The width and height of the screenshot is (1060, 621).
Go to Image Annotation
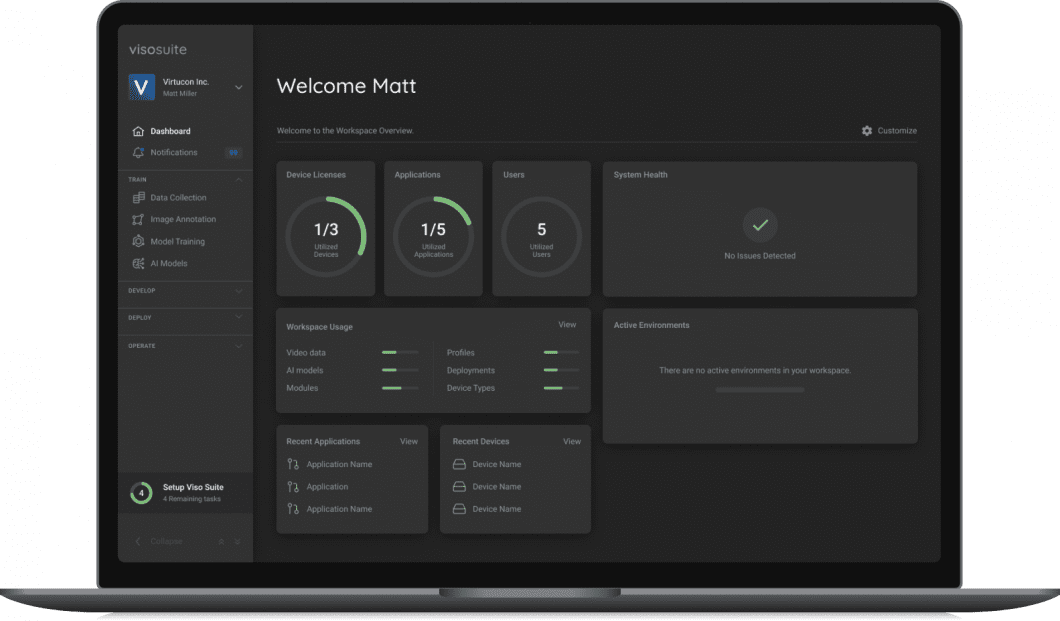pyautogui.click(x=185, y=220)
